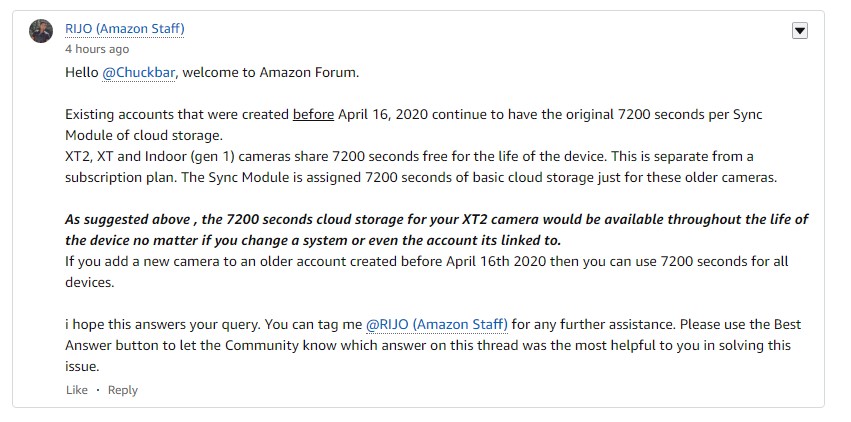851x422 pixels.
Task: Click RIJO's profile avatar picture
Action: click(x=41, y=31)
